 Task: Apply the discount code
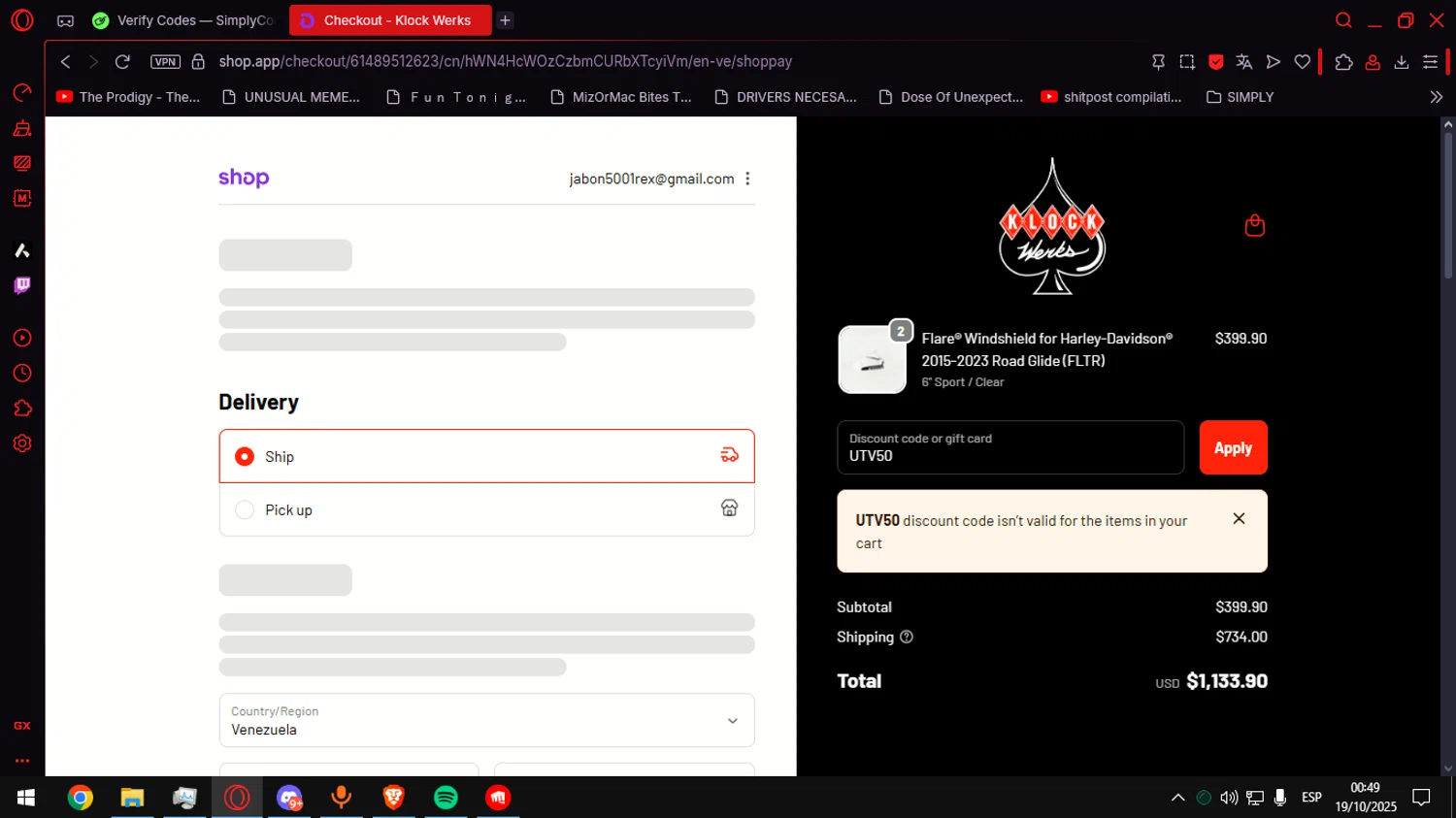point(1233,447)
